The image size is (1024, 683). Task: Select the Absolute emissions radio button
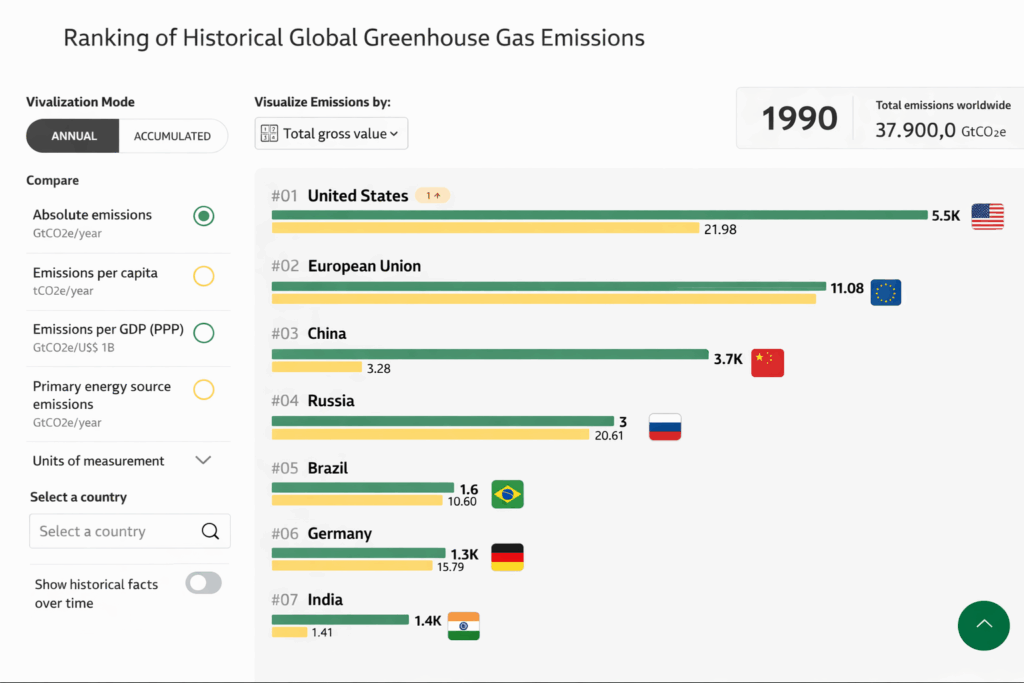click(203, 216)
